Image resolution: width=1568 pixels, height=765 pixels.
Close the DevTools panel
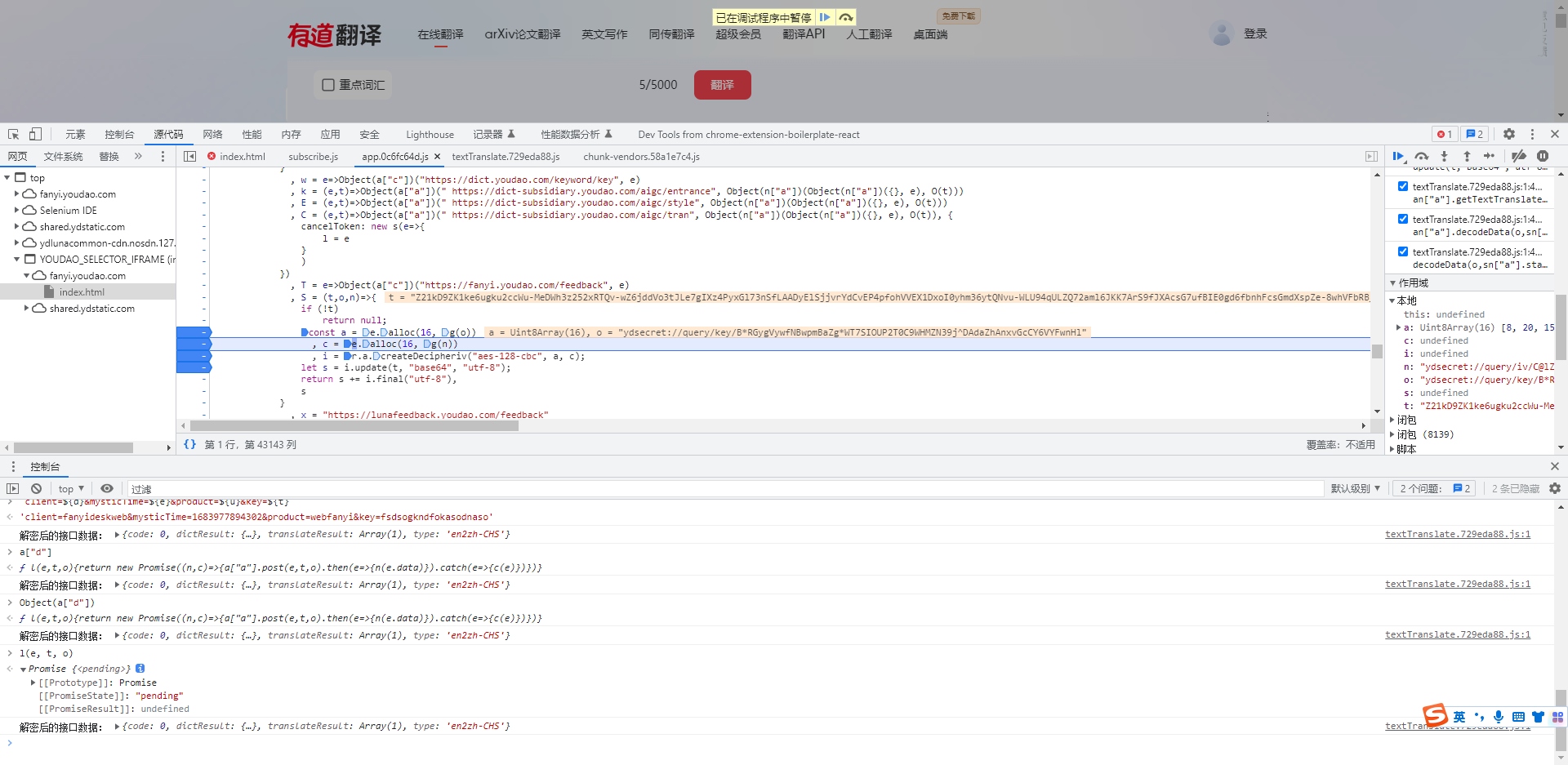click(x=1555, y=134)
